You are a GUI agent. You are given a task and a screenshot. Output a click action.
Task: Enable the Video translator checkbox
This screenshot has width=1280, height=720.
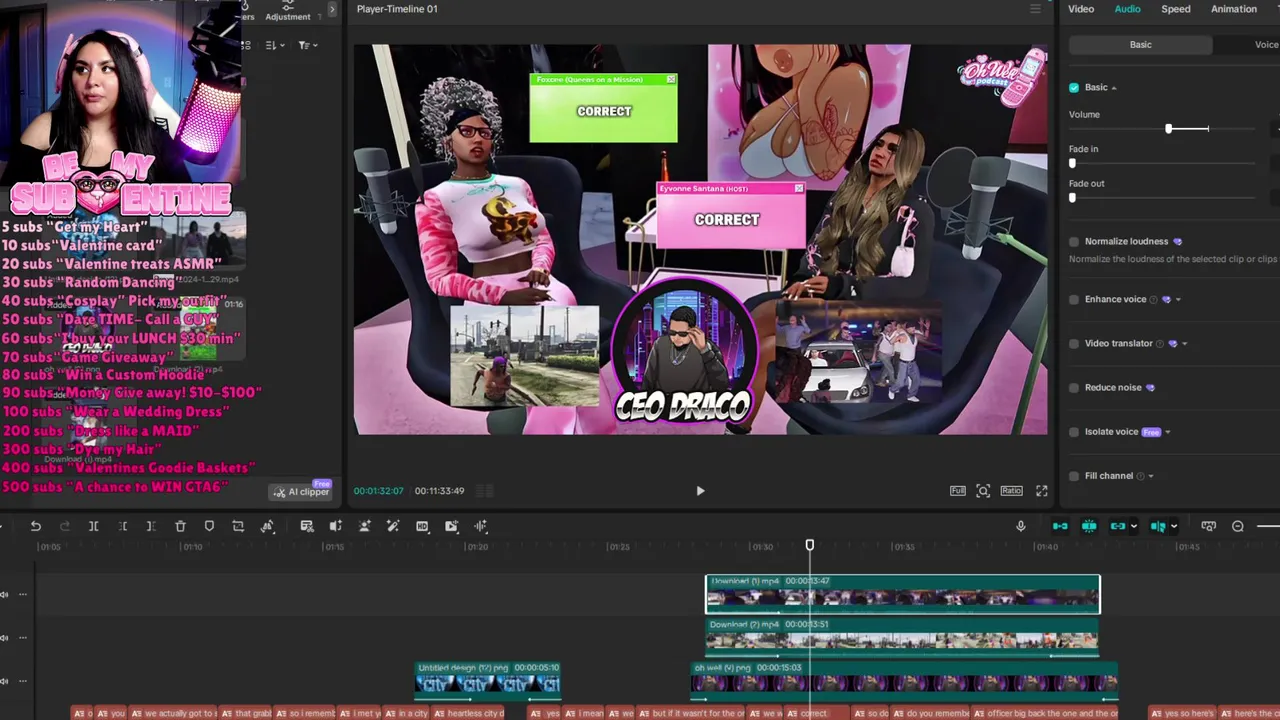click(x=1074, y=343)
